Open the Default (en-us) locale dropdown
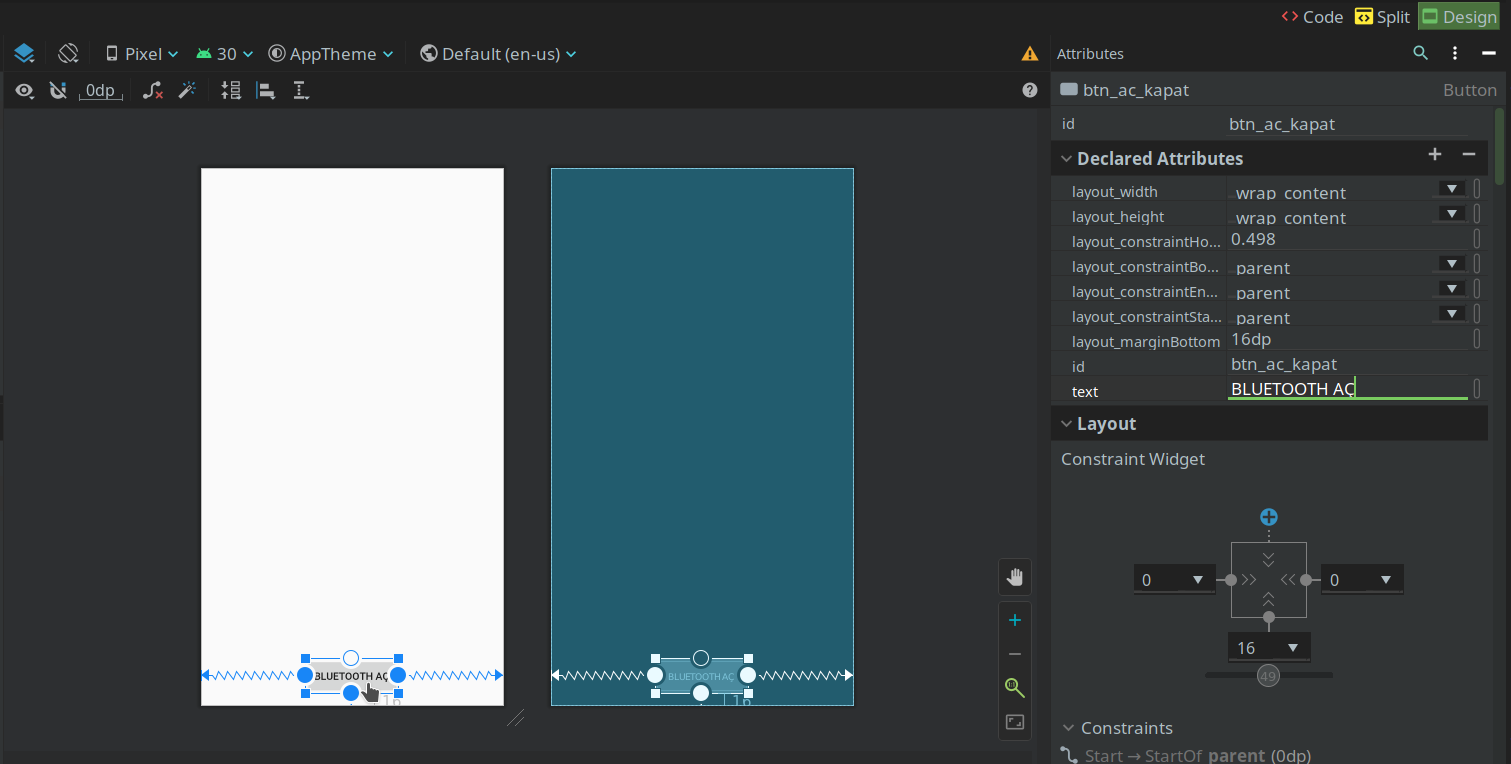The image size is (1511, 764). [499, 54]
